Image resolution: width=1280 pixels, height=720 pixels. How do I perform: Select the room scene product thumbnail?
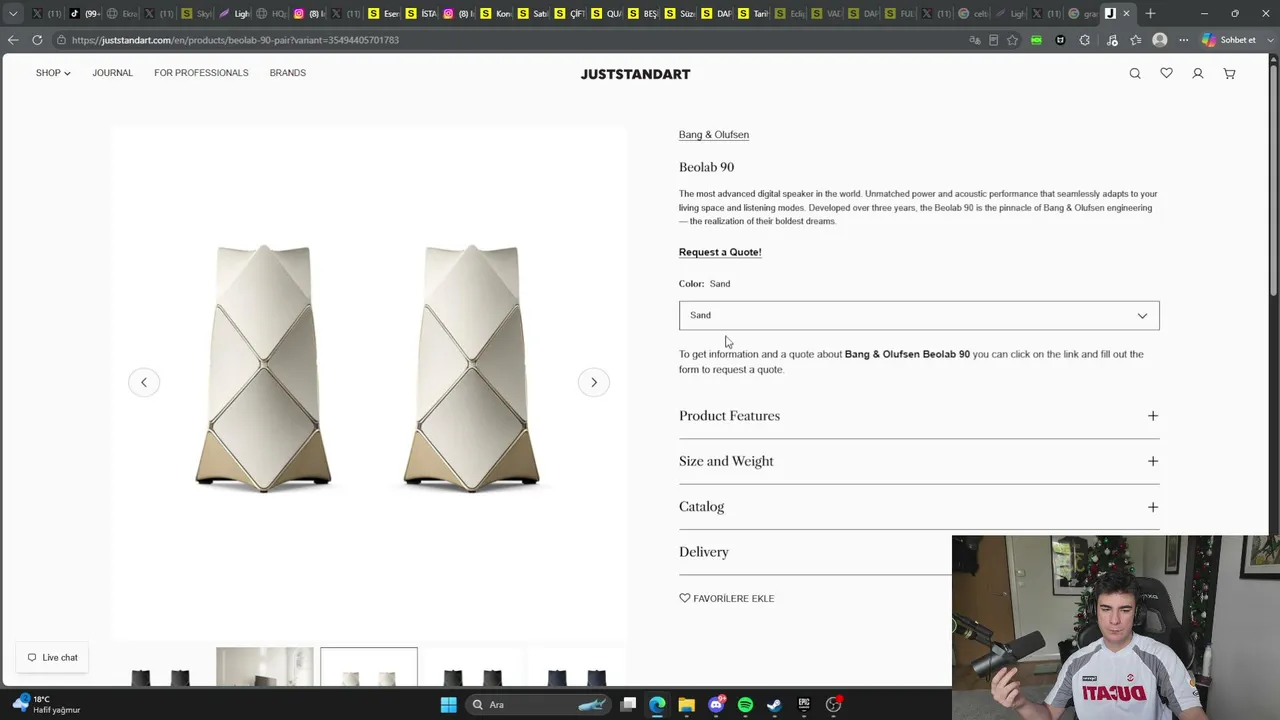coord(265,667)
